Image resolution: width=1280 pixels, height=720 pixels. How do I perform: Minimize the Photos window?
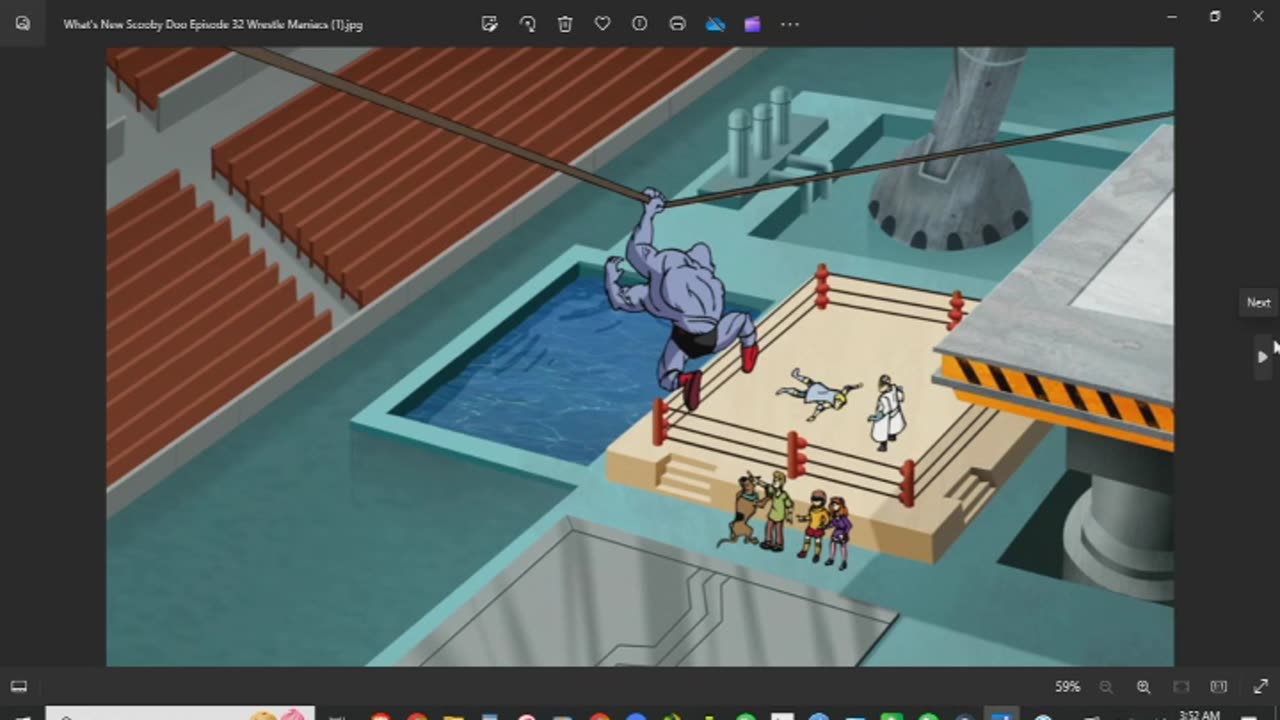(1172, 17)
